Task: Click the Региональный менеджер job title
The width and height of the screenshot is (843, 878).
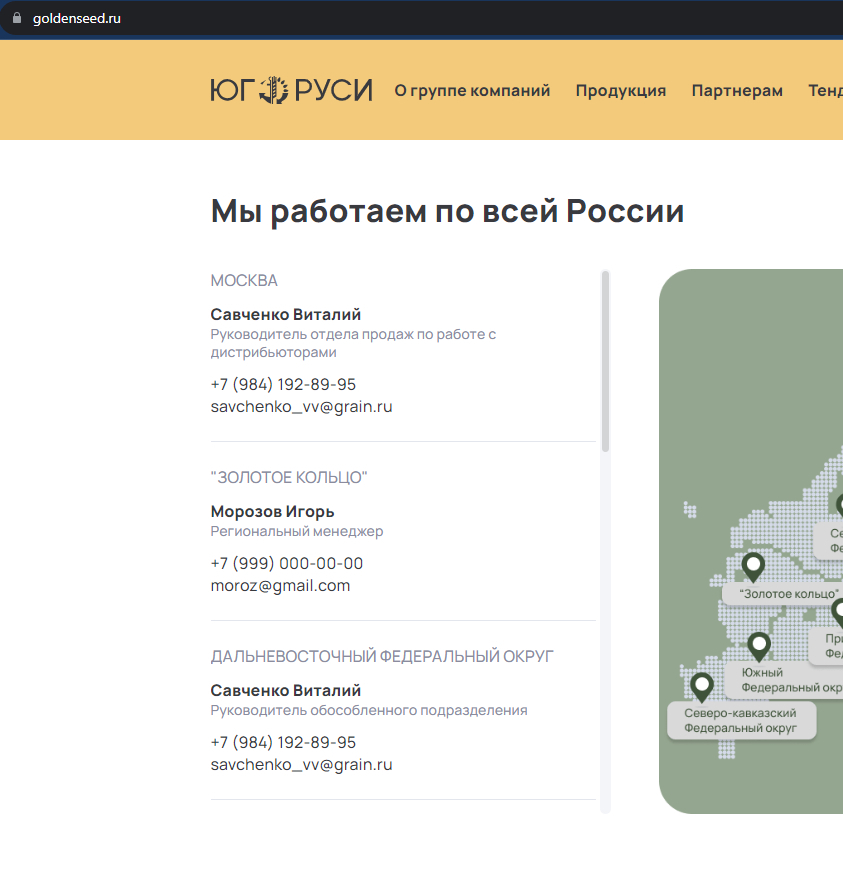Action: tap(297, 531)
